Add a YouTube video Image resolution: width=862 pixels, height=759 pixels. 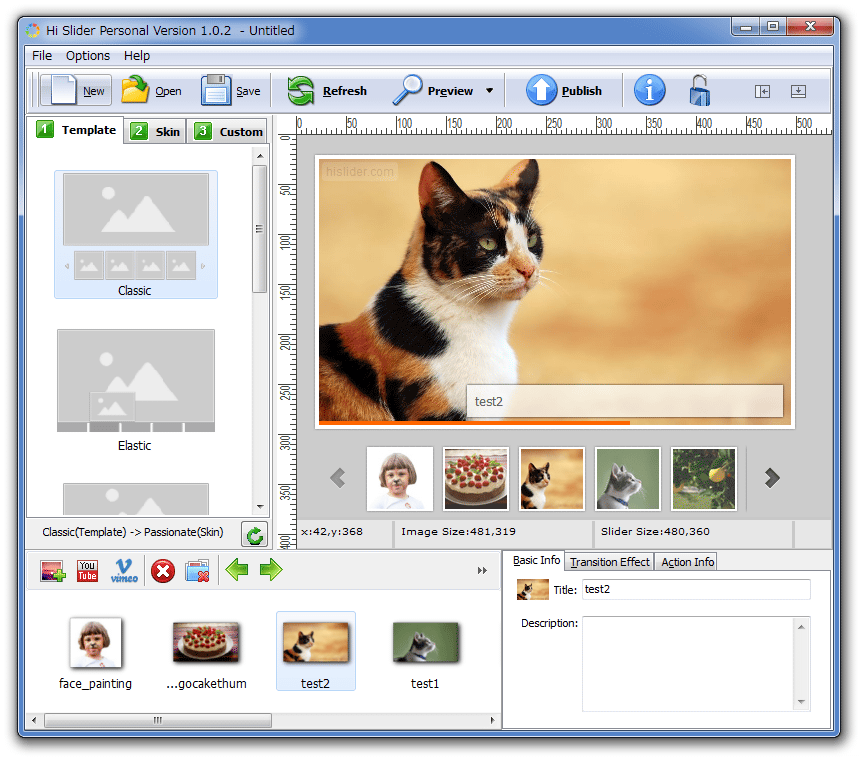click(x=87, y=570)
